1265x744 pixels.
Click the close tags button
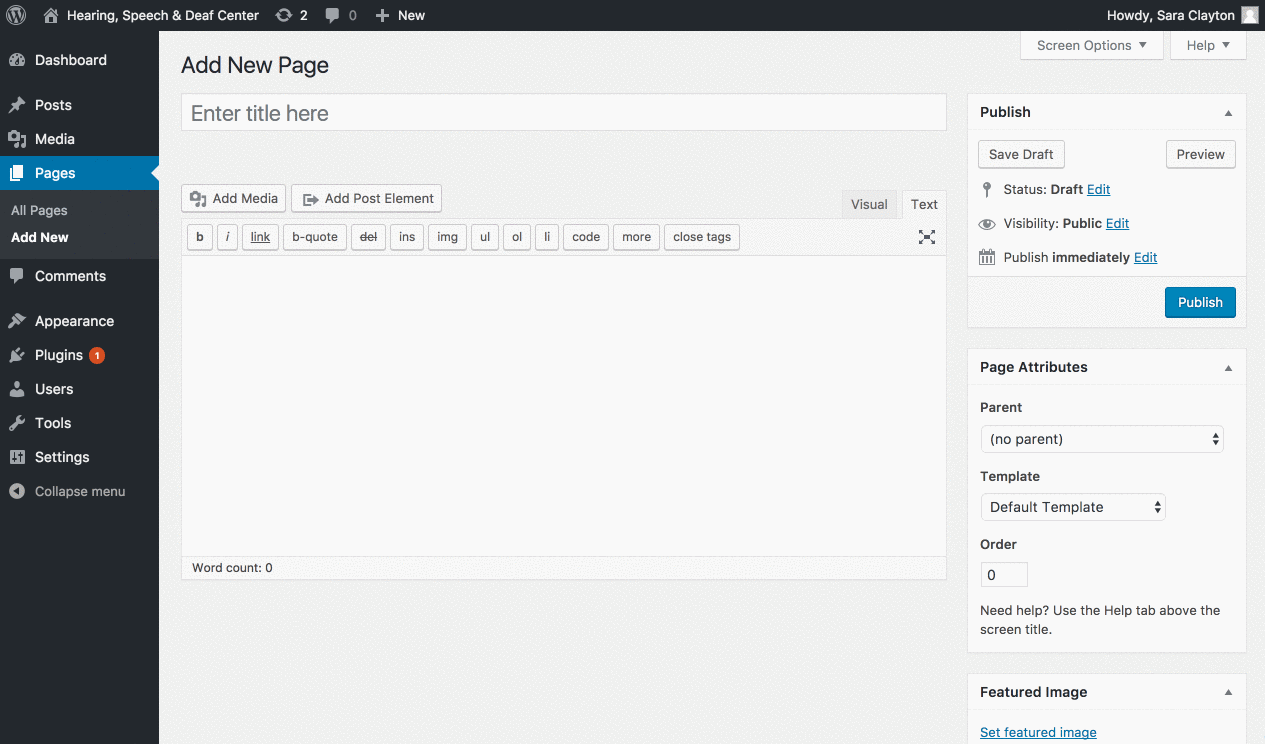[702, 237]
